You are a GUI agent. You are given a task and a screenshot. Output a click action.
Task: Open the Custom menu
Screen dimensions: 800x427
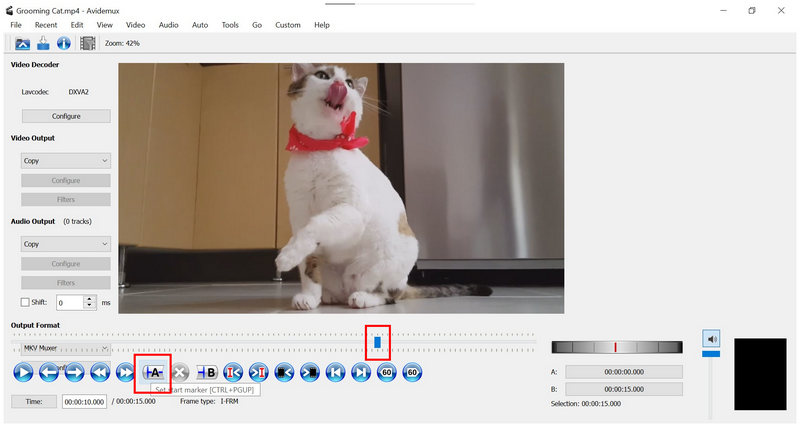click(288, 24)
